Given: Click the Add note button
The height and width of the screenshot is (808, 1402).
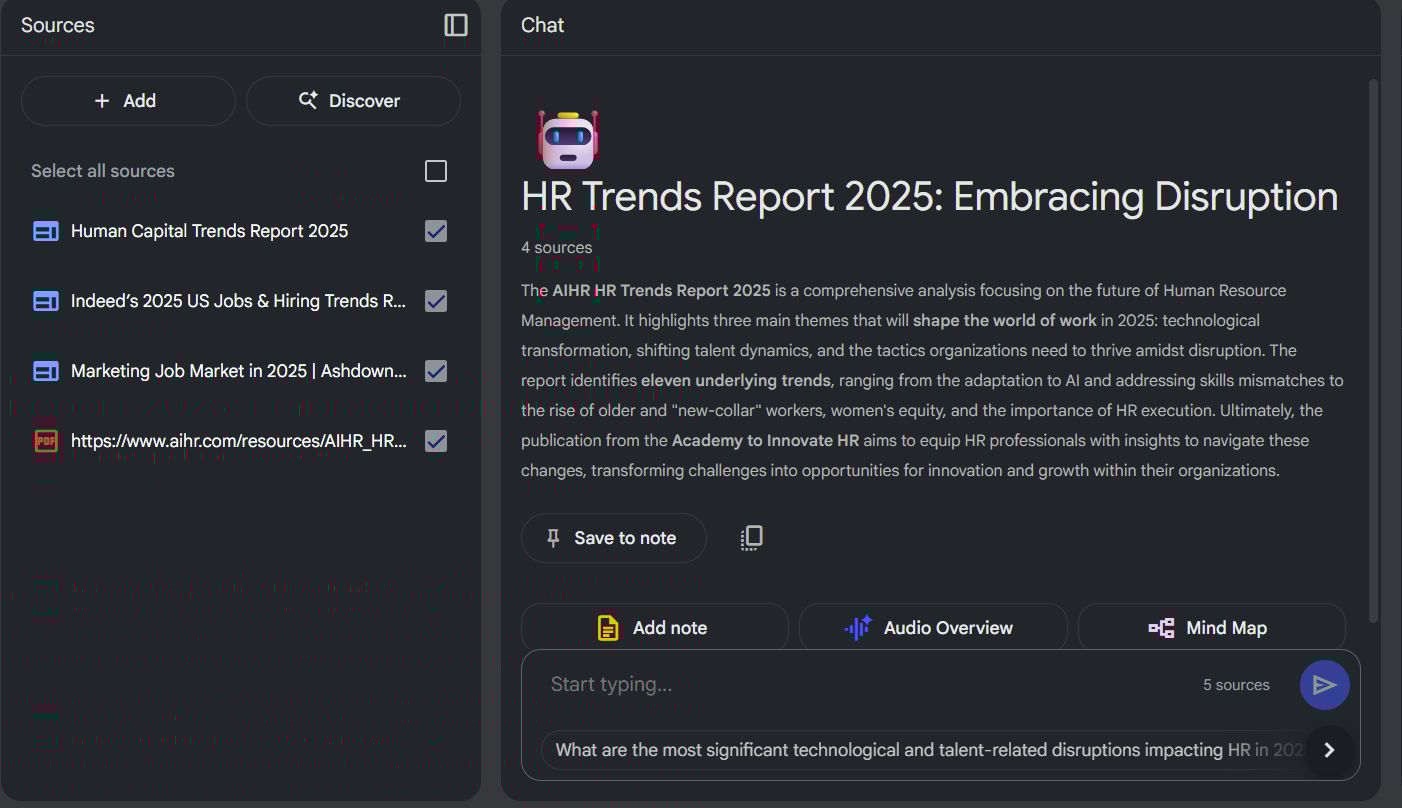Looking at the screenshot, I should [655, 627].
